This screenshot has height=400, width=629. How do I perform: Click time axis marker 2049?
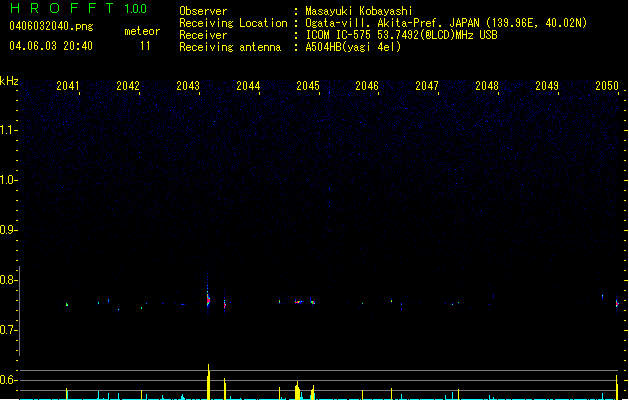point(547,86)
